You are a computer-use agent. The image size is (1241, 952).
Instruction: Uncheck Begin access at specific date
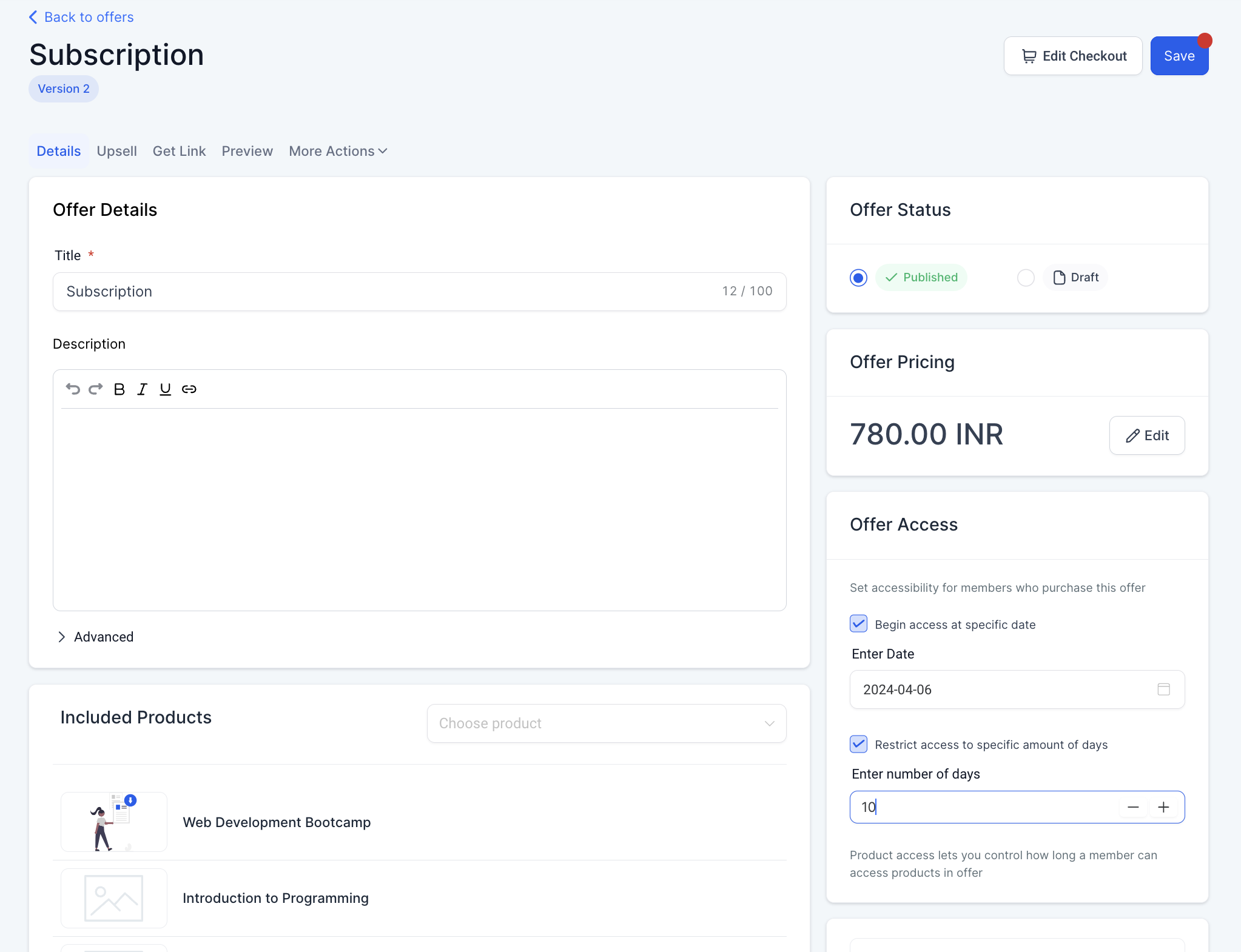coord(858,624)
